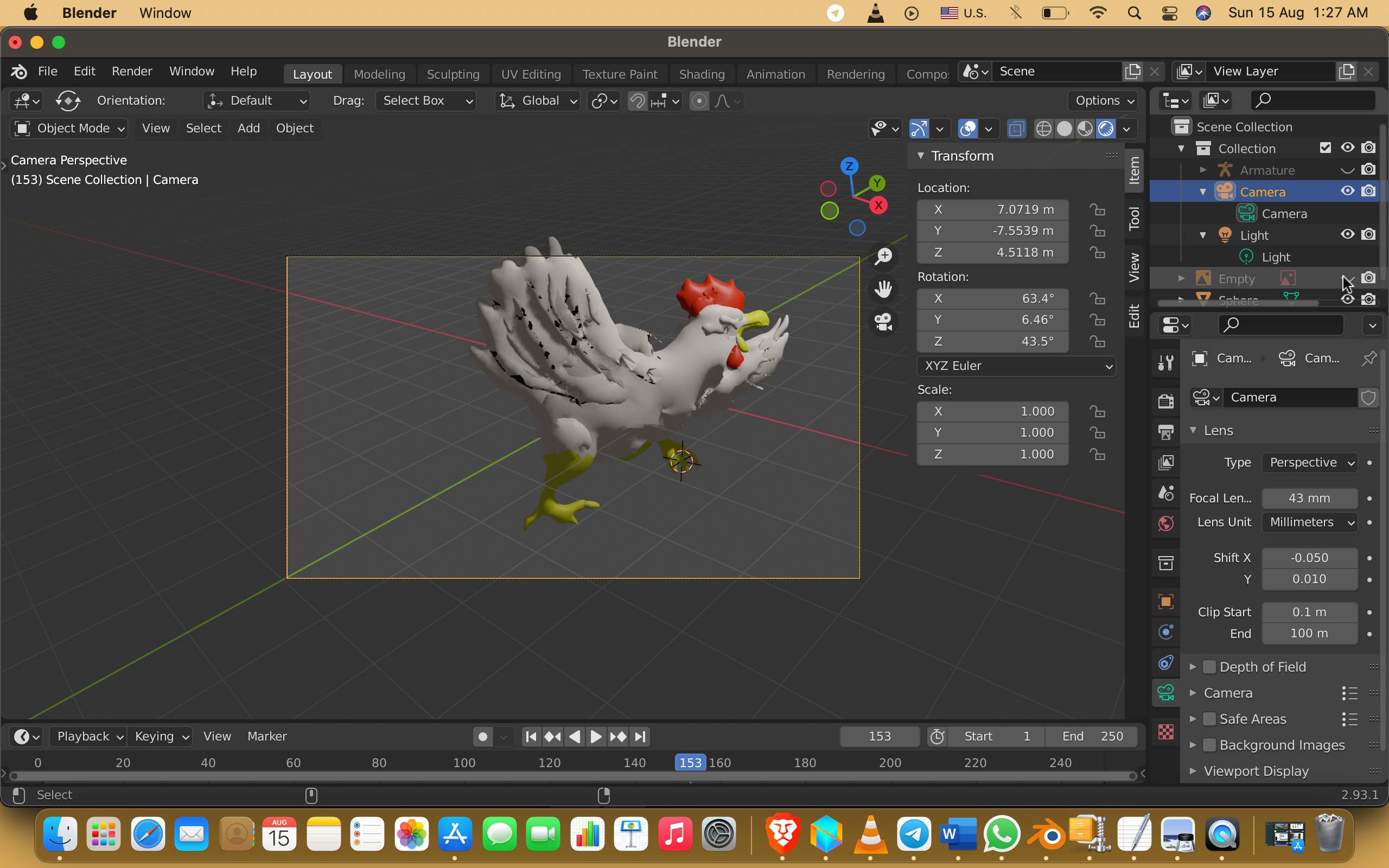
Task: Open World properties tab icon
Action: pos(1165,524)
